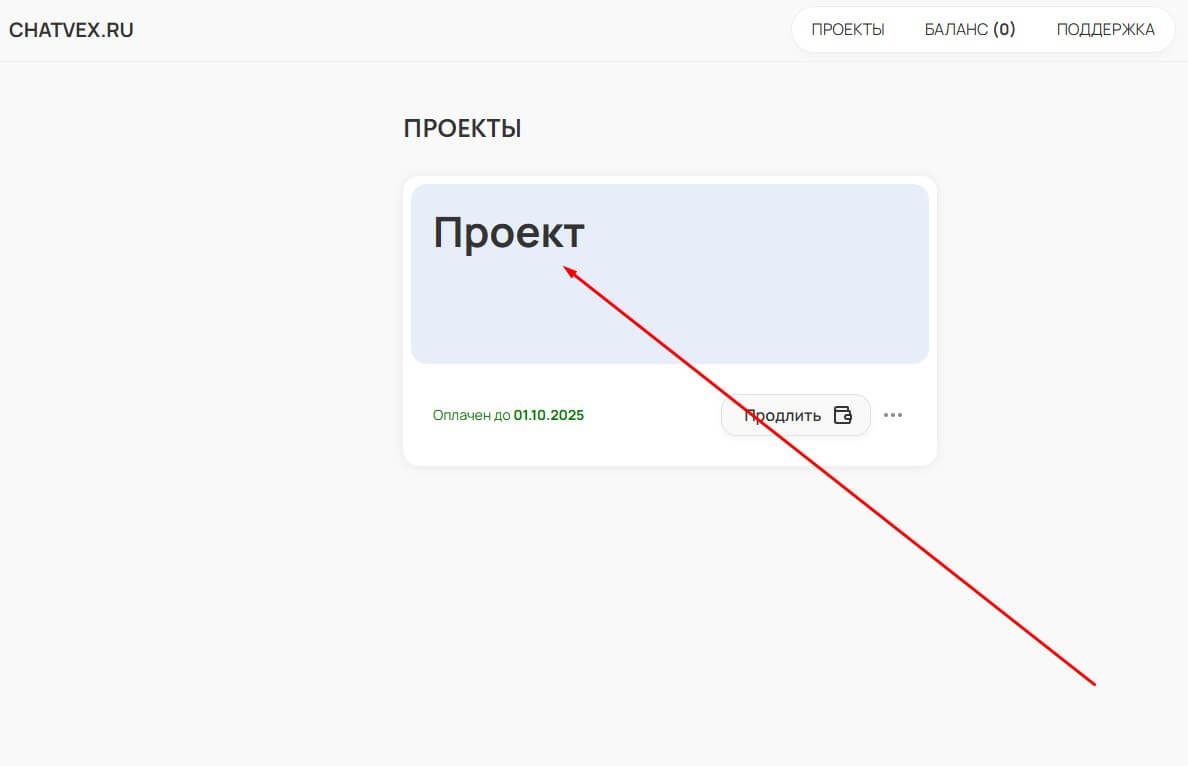Click the red arrow's tip near Проект
Screen dimensions: 1188x766
click(x=566, y=267)
